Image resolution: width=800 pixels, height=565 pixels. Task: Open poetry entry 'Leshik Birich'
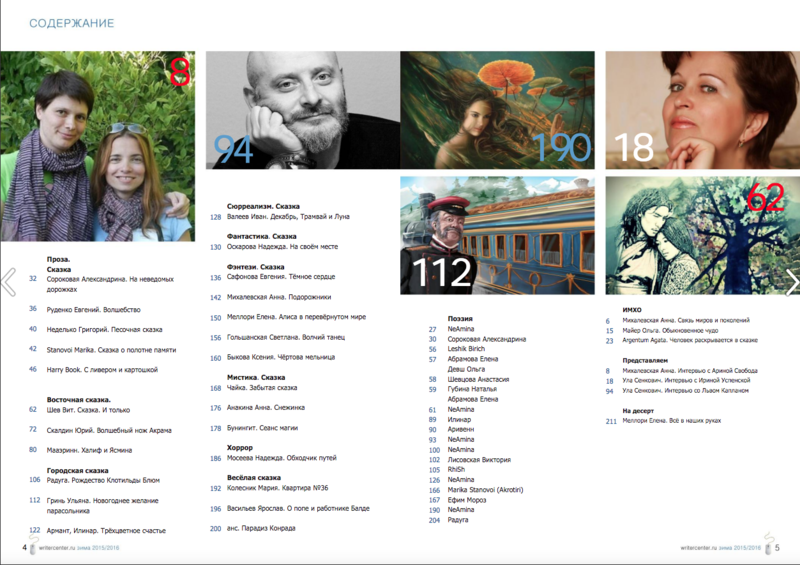pyautogui.click(x=466, y=349)
